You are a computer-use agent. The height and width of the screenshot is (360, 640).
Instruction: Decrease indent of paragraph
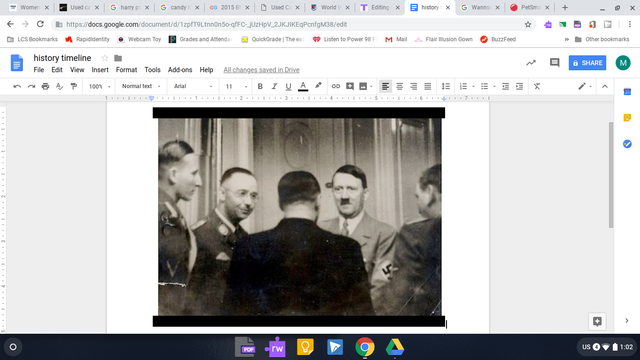point(505,86)
